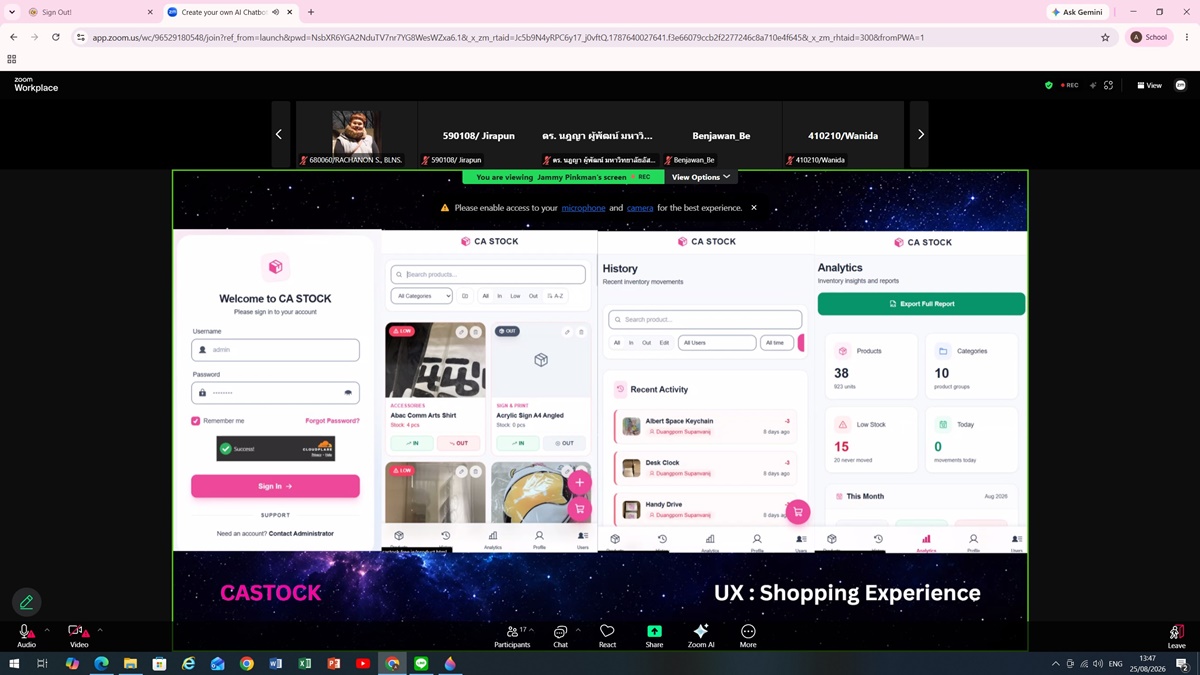Viewport: 1200px width, 675px height.
Task: Open the All Users dropdown
Action: pos(717,343)
